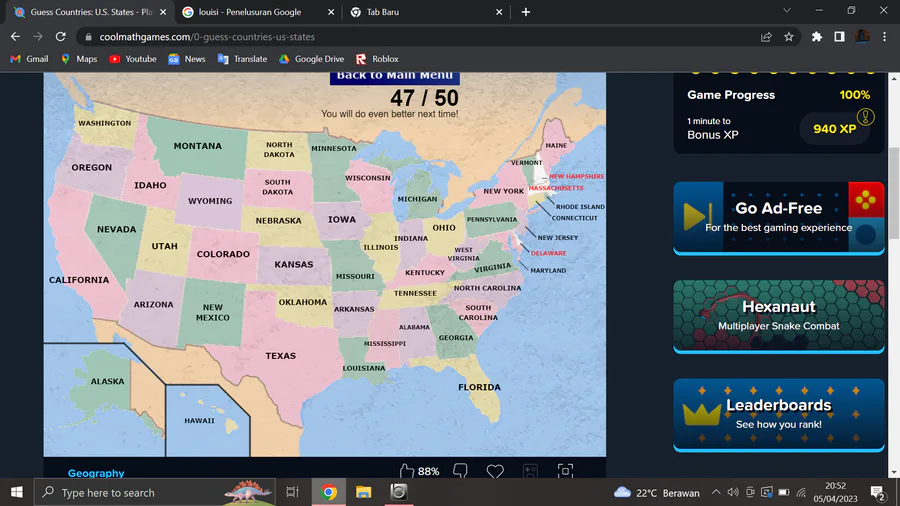The image size is (900, 506).
Task: Open the notification center icon
Action: point(878,492)
